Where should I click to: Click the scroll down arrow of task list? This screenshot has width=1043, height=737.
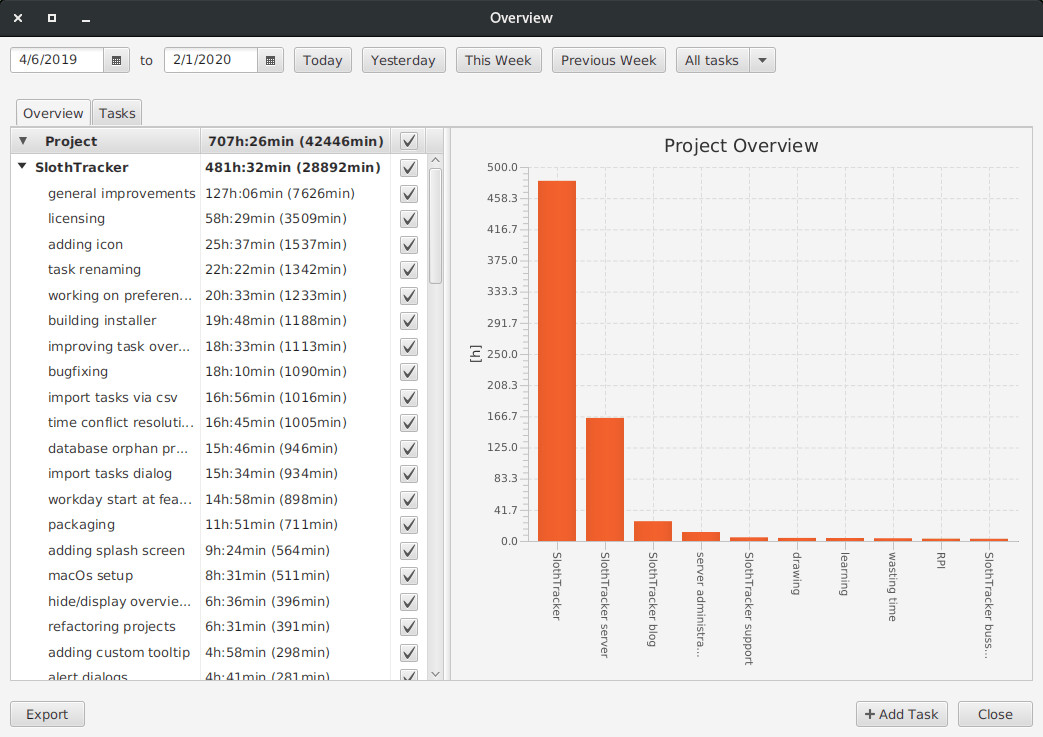436,674
